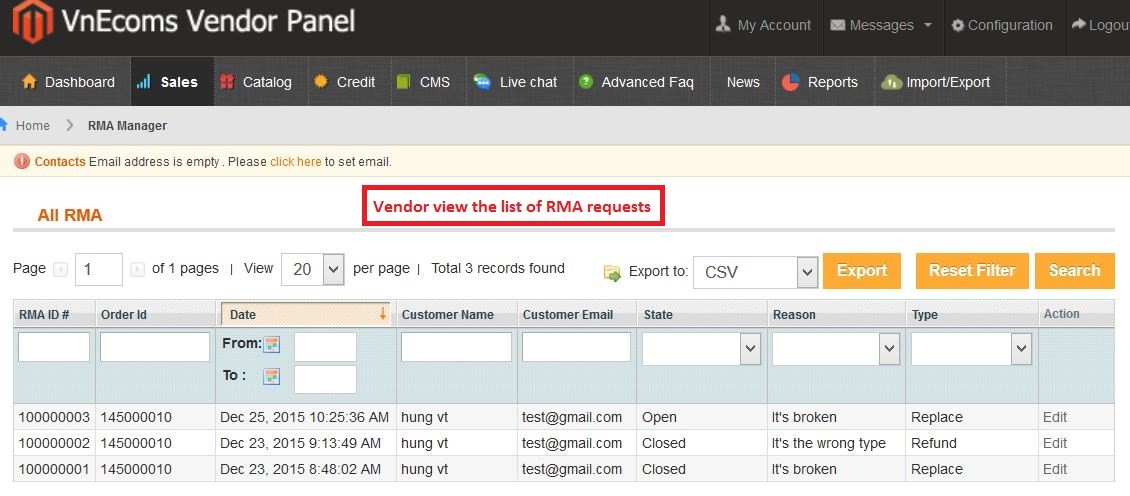This screenshot has height=496, width=1130.
Task: Click the 'click here' email link
Action: 295,161
